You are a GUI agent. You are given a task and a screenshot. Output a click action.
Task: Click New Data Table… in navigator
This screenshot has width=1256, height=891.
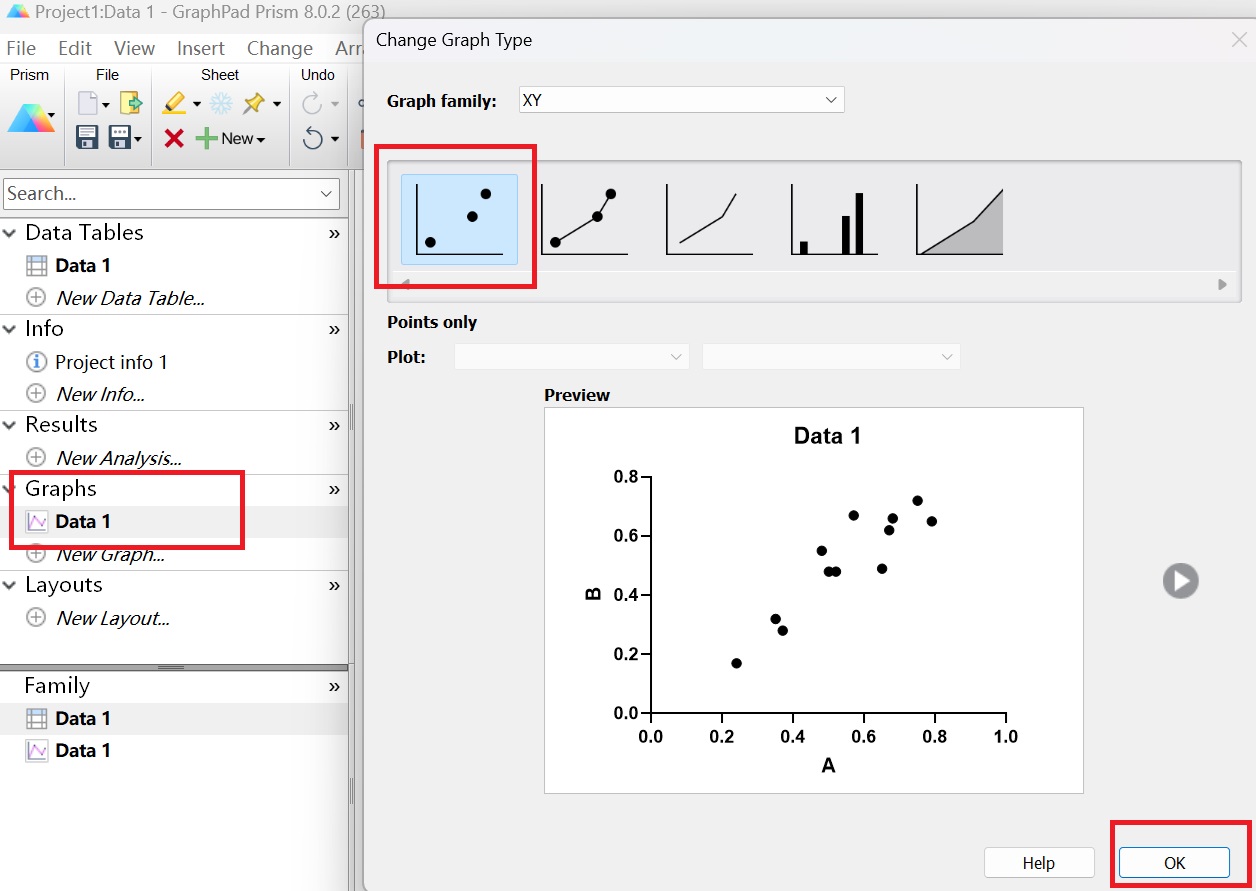click(130, 298)
